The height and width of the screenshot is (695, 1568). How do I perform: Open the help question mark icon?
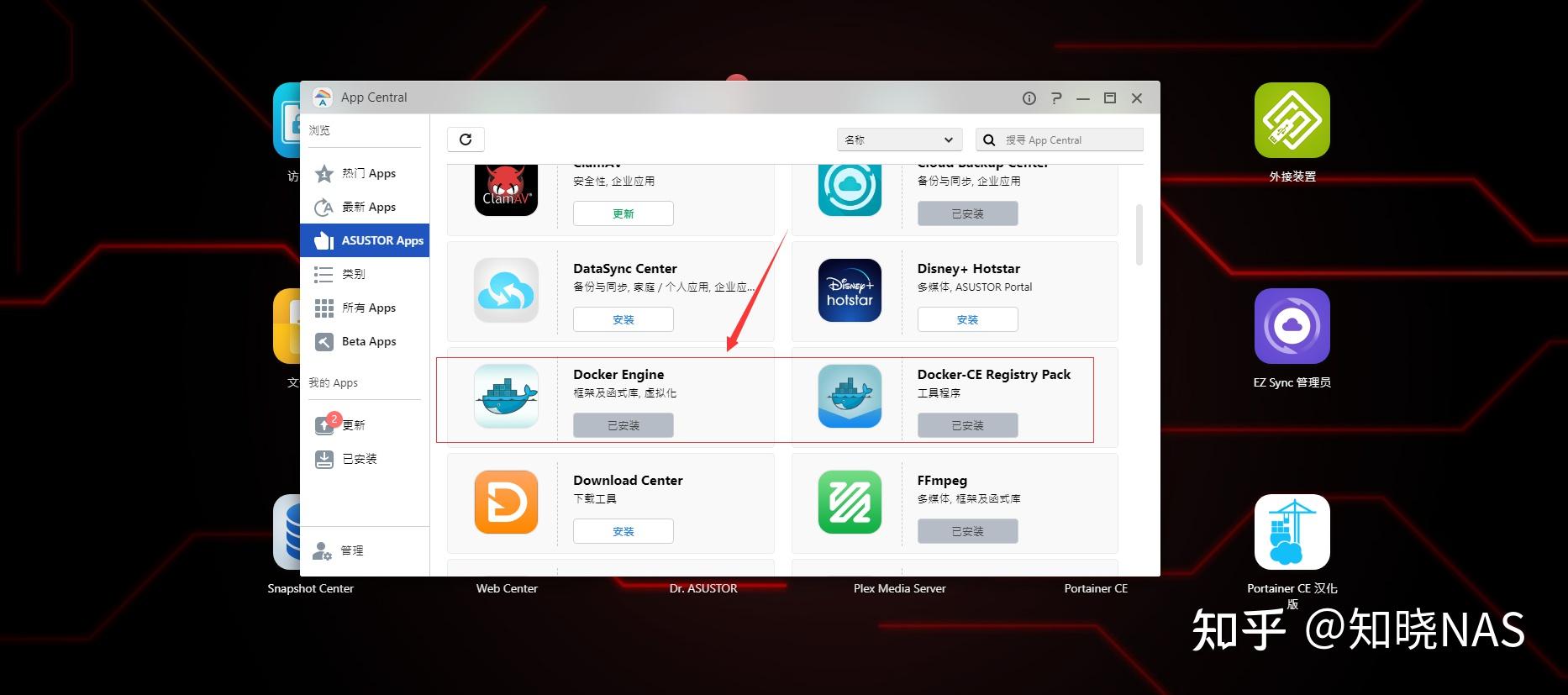[x=1056, y=98]
